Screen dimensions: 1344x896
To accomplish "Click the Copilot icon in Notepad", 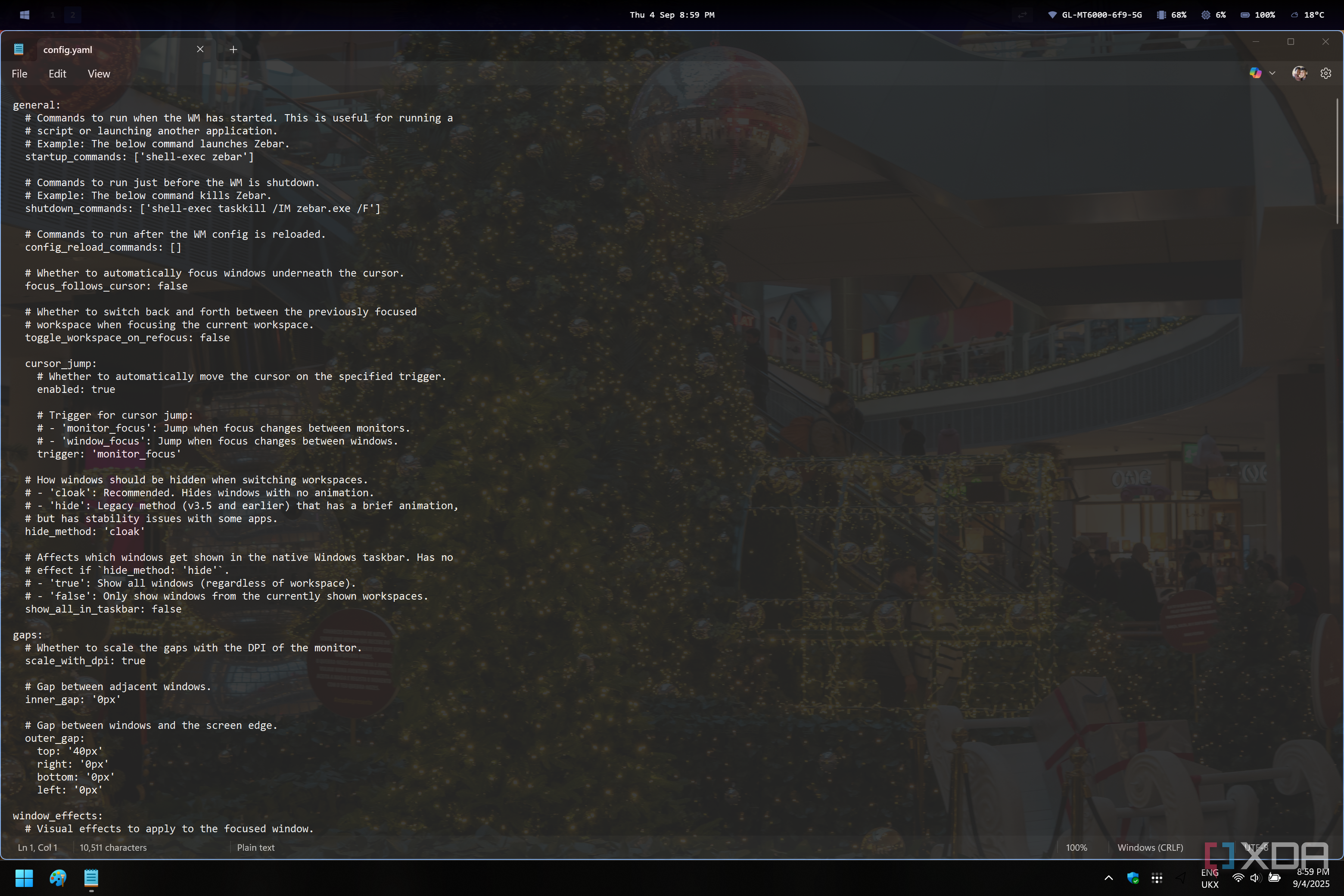I will pyautogui.click(x=1255, y=73).
